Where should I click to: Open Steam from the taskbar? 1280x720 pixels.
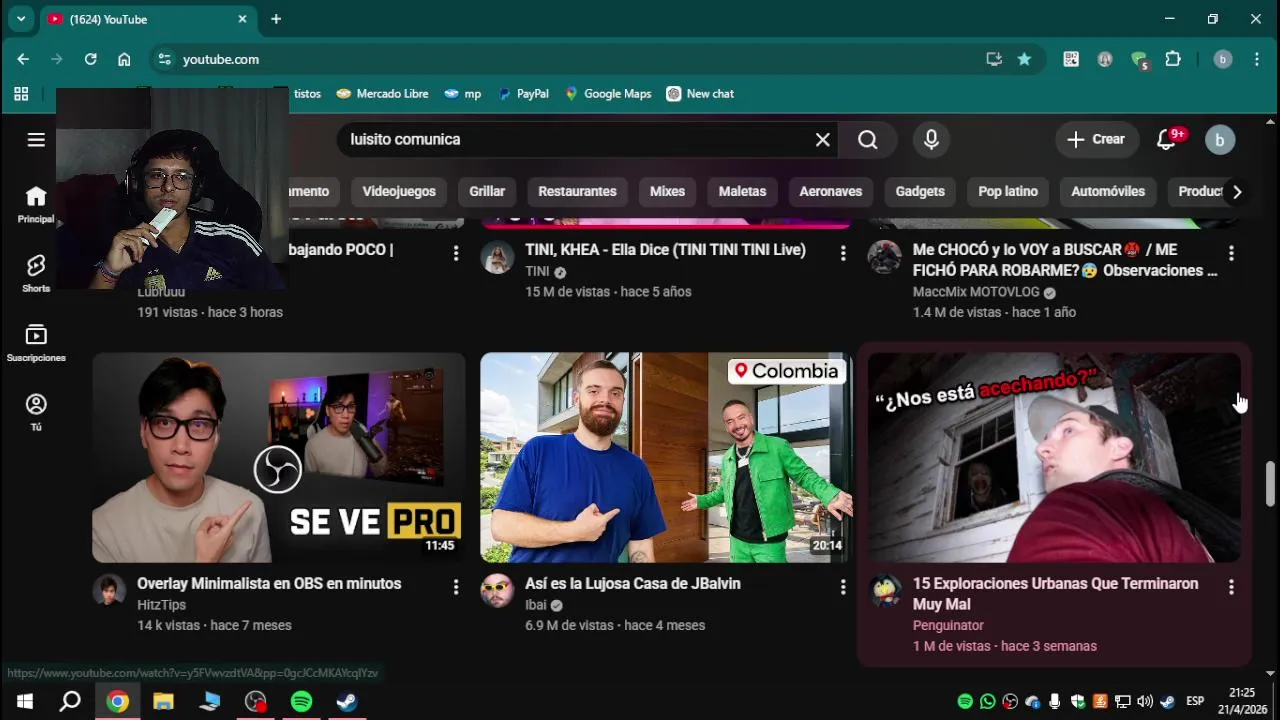pos(347,702)
